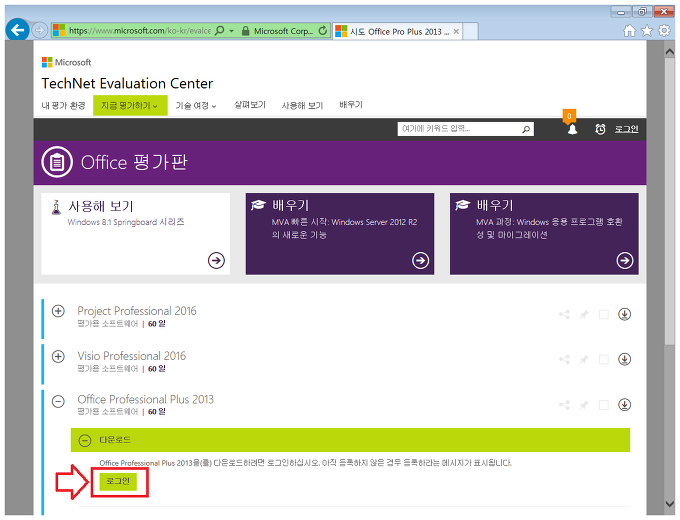
Task: Click the search magnifier in address bar
Action: coord(220,30)
